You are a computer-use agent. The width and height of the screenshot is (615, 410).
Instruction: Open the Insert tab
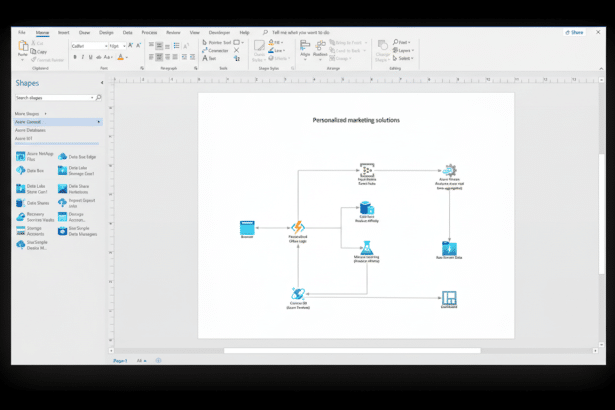pos(64,33)
